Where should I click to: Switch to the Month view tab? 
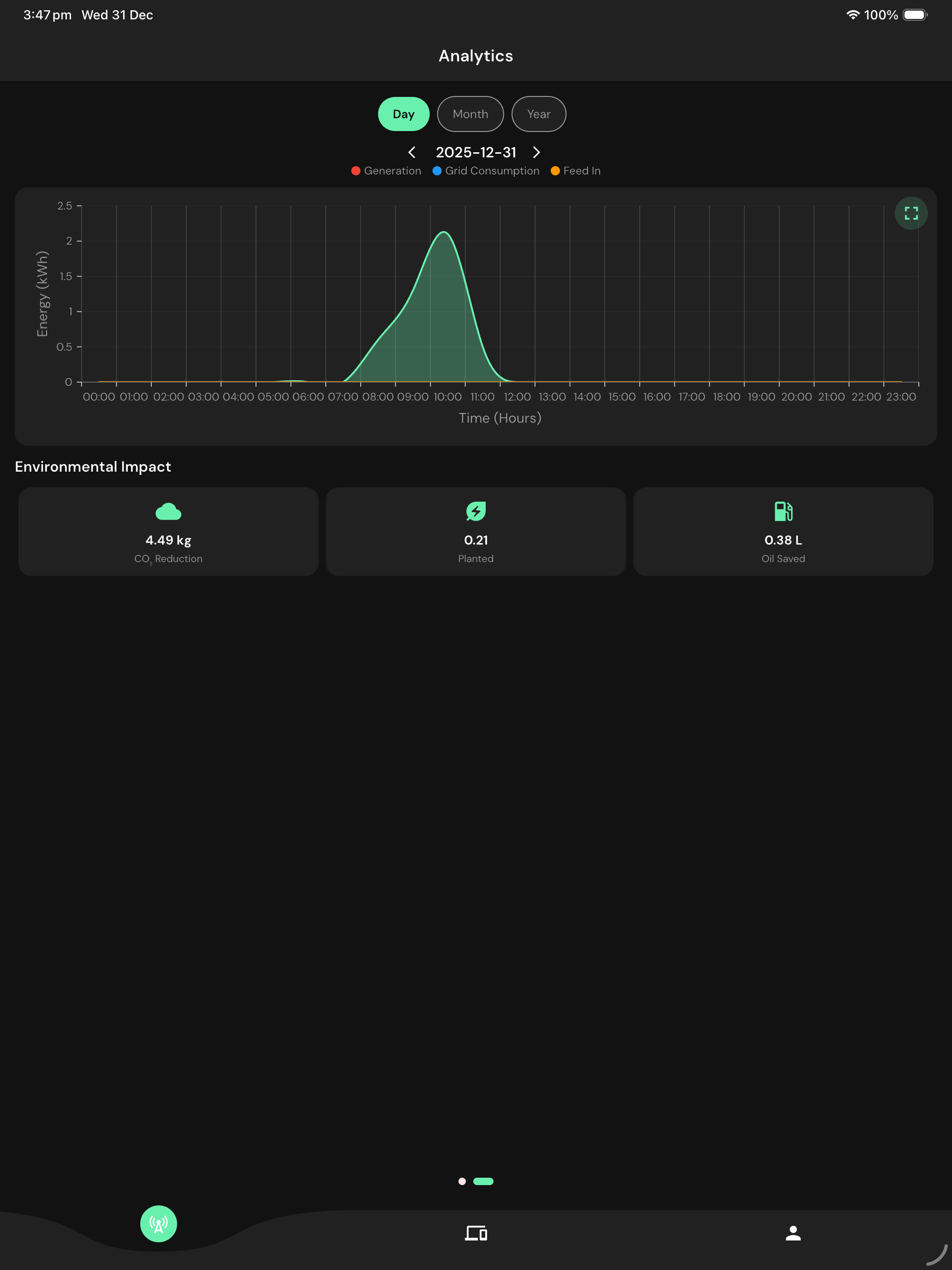pyautogui.click(x=470, y=114)
